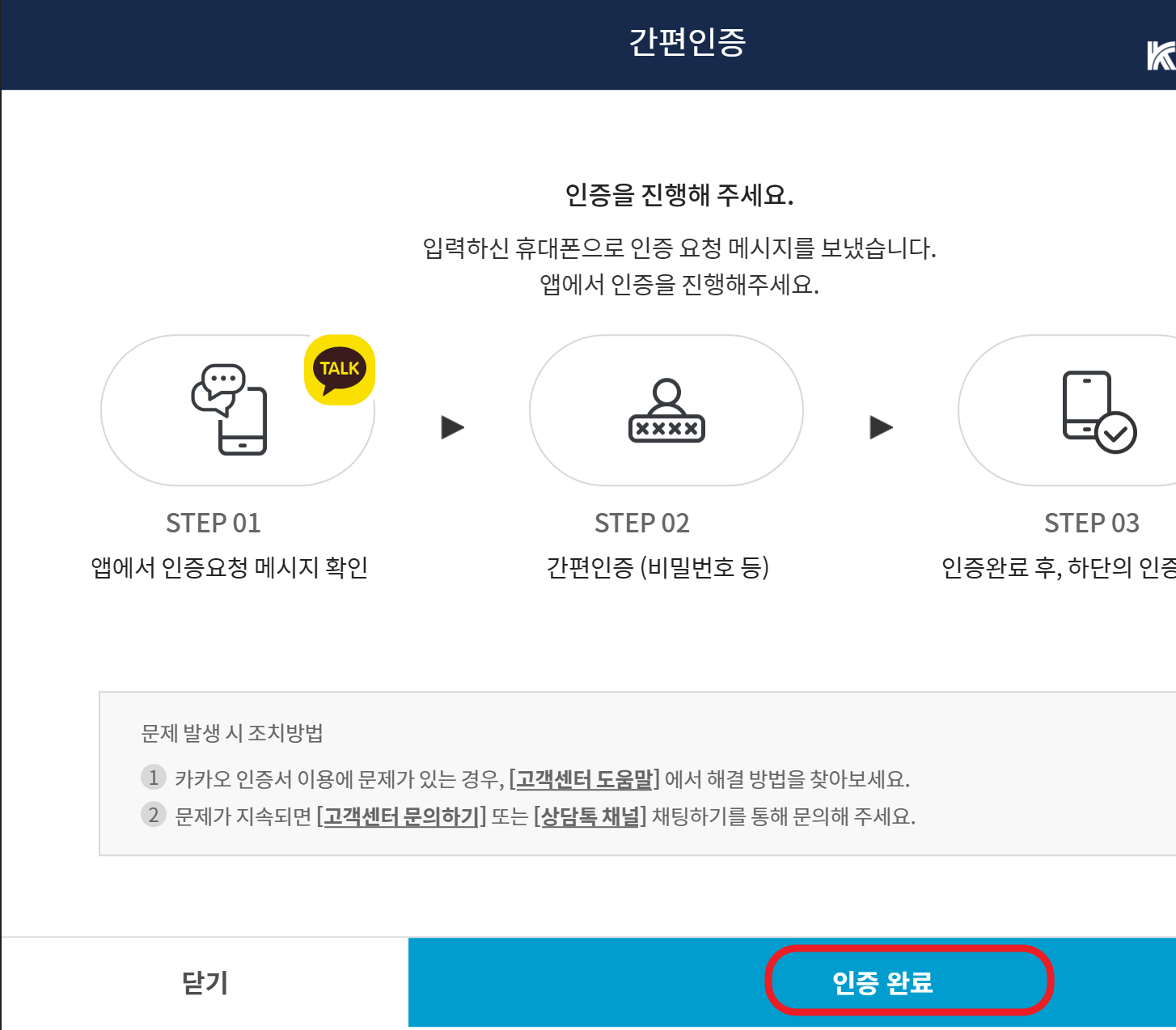Open the 고객센터 도움말 help link

point(586,779)
